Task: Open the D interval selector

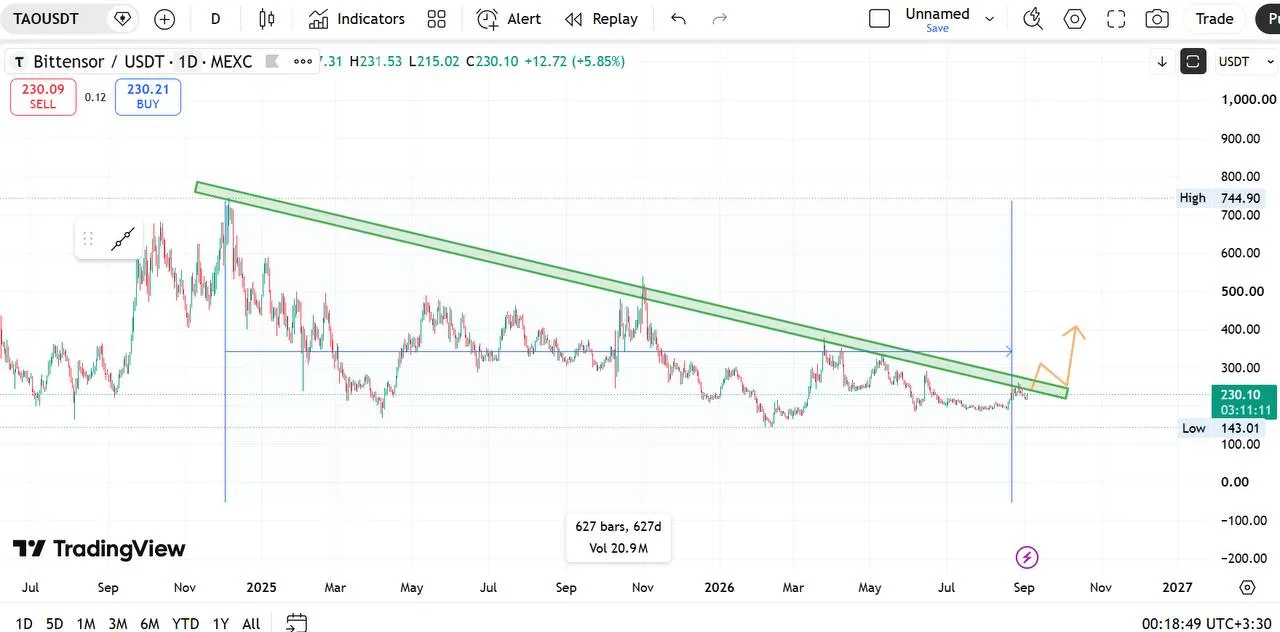Action: click(x=216, y=19)
